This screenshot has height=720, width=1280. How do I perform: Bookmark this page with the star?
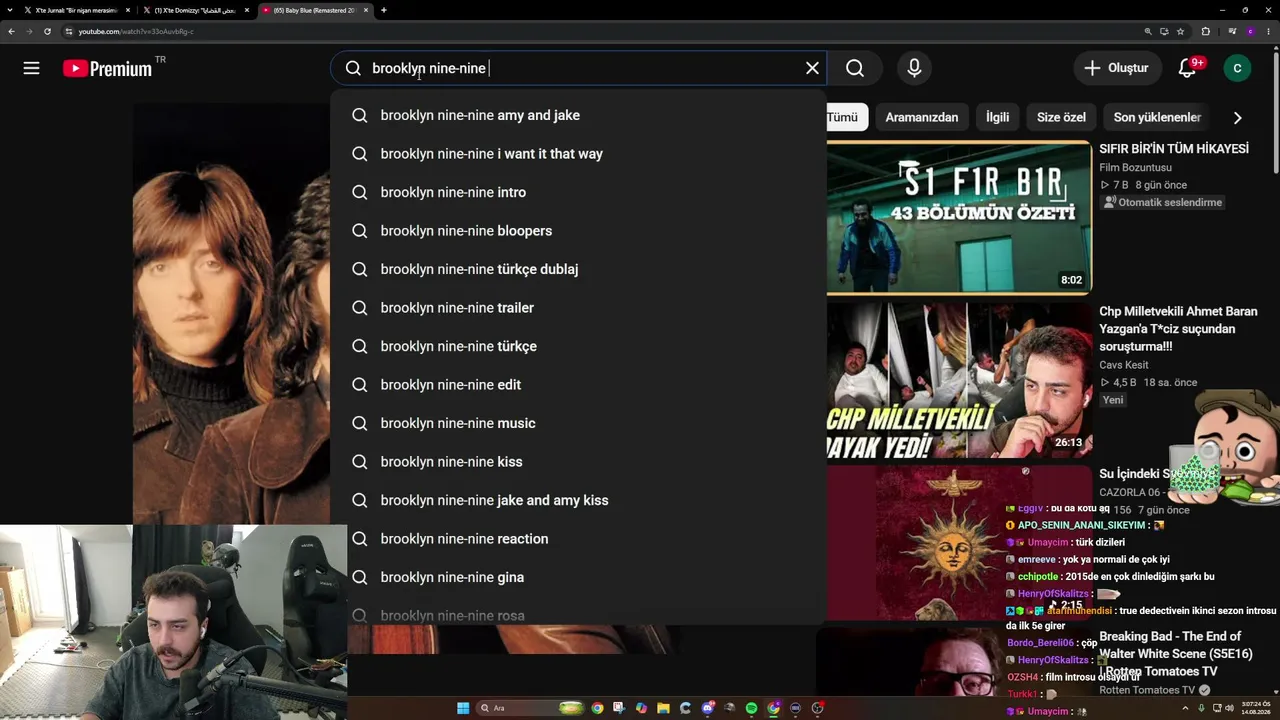click(x=1180, y=31)
